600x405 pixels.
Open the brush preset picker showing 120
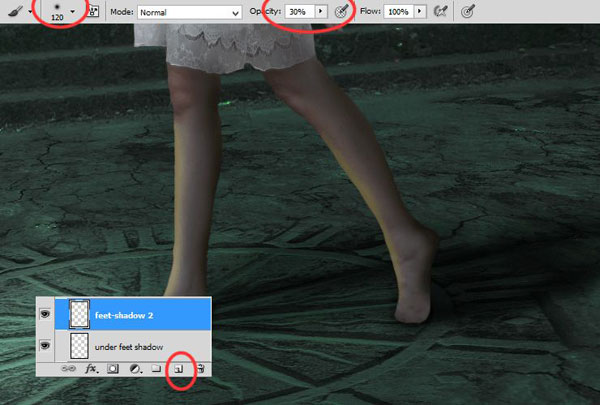[57, 11]
